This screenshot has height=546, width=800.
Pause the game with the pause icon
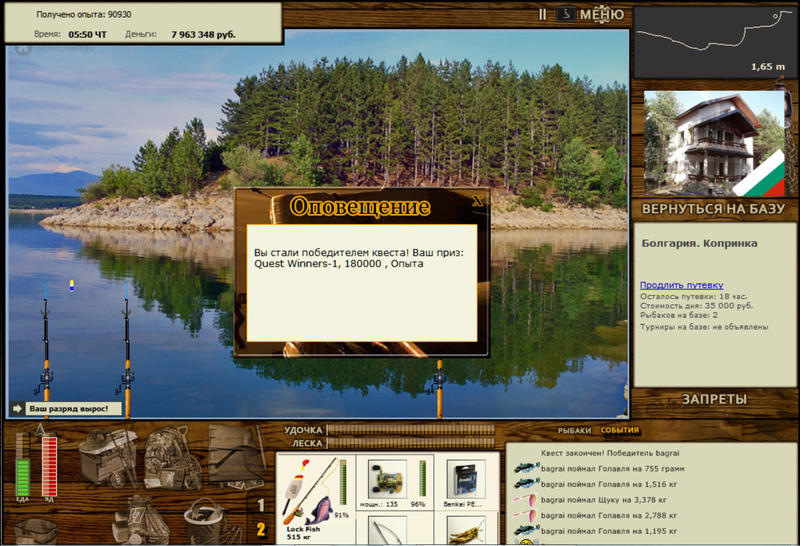tap(542, 14)
